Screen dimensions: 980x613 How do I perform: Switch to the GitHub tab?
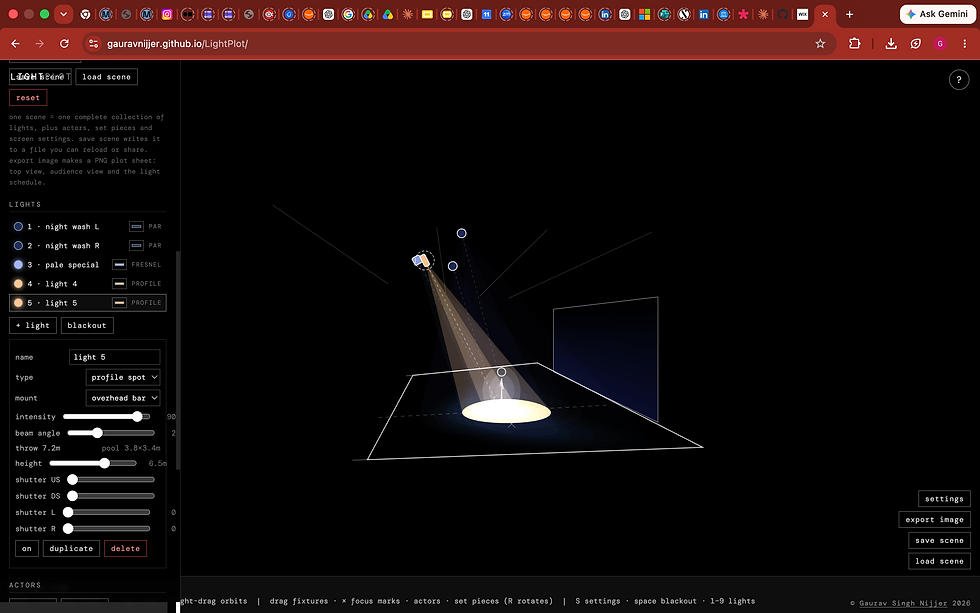(782, 14)
